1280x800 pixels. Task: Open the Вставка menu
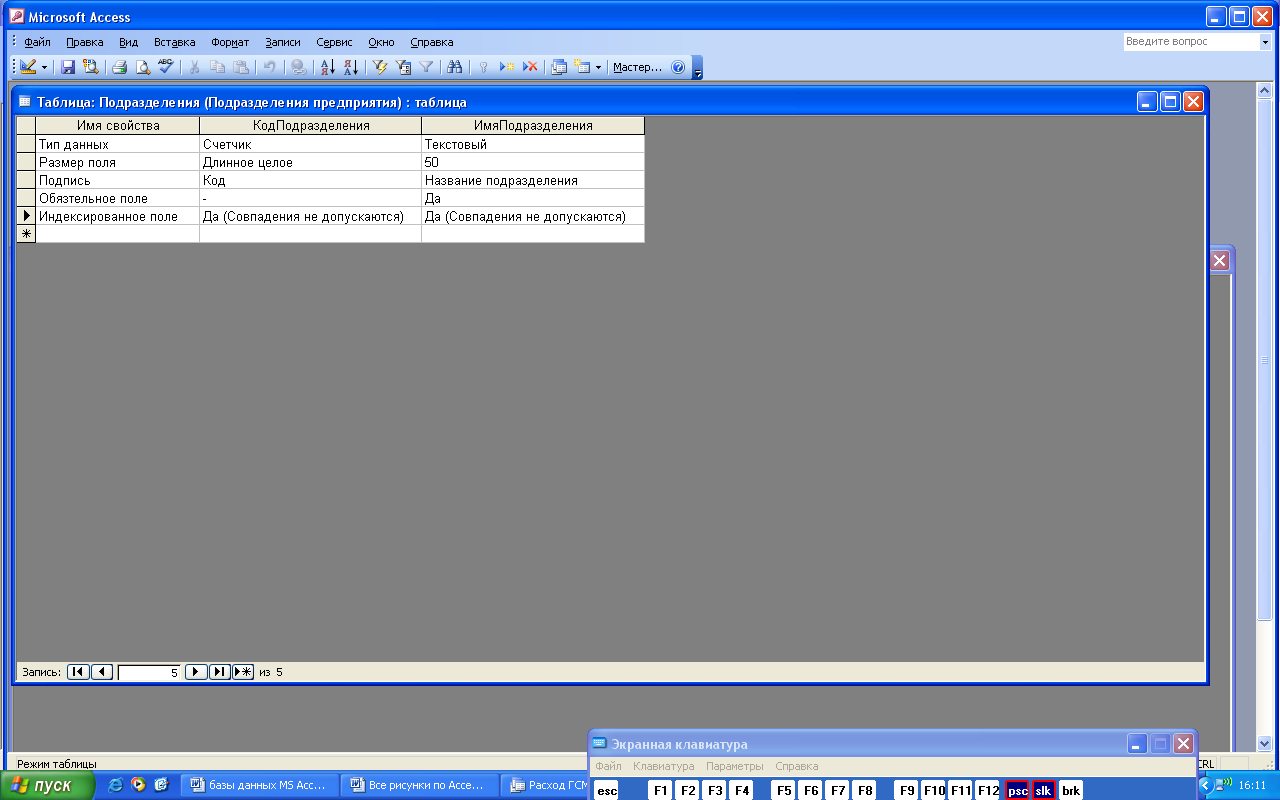[175, 42]
